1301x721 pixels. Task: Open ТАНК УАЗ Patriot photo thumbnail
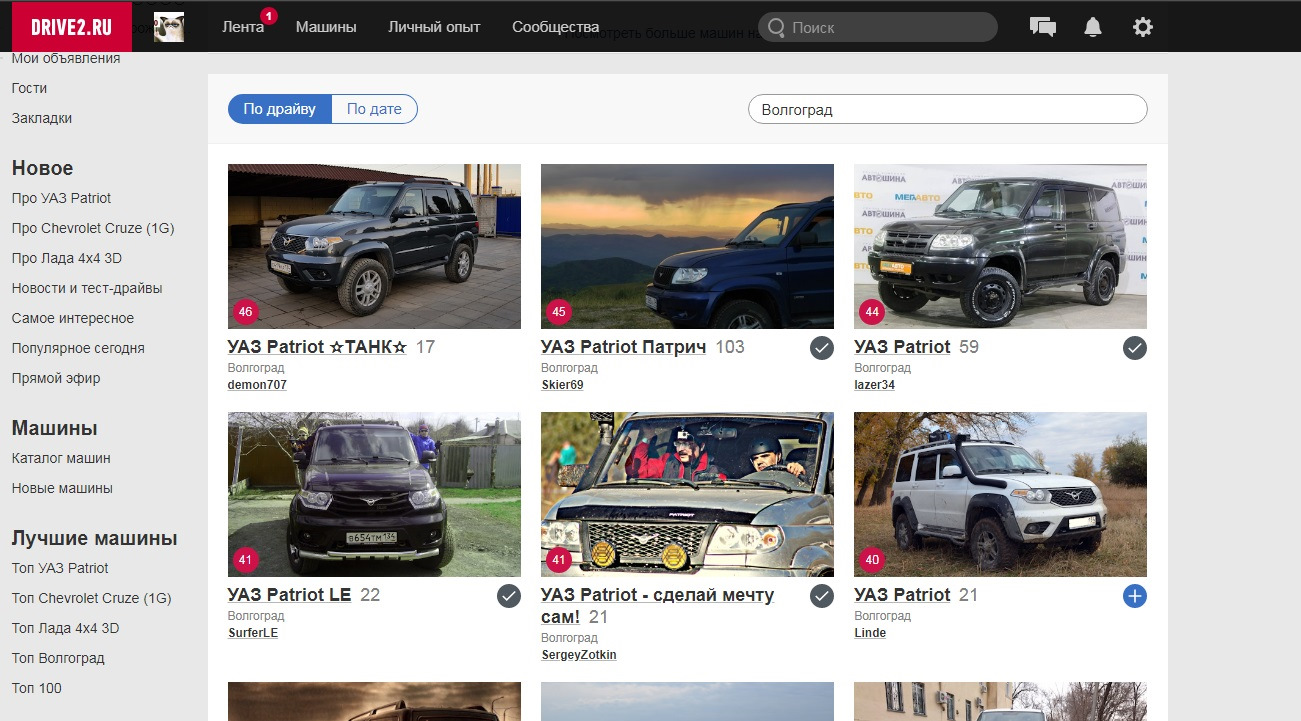pyautogui.click(x=374, y=246)
